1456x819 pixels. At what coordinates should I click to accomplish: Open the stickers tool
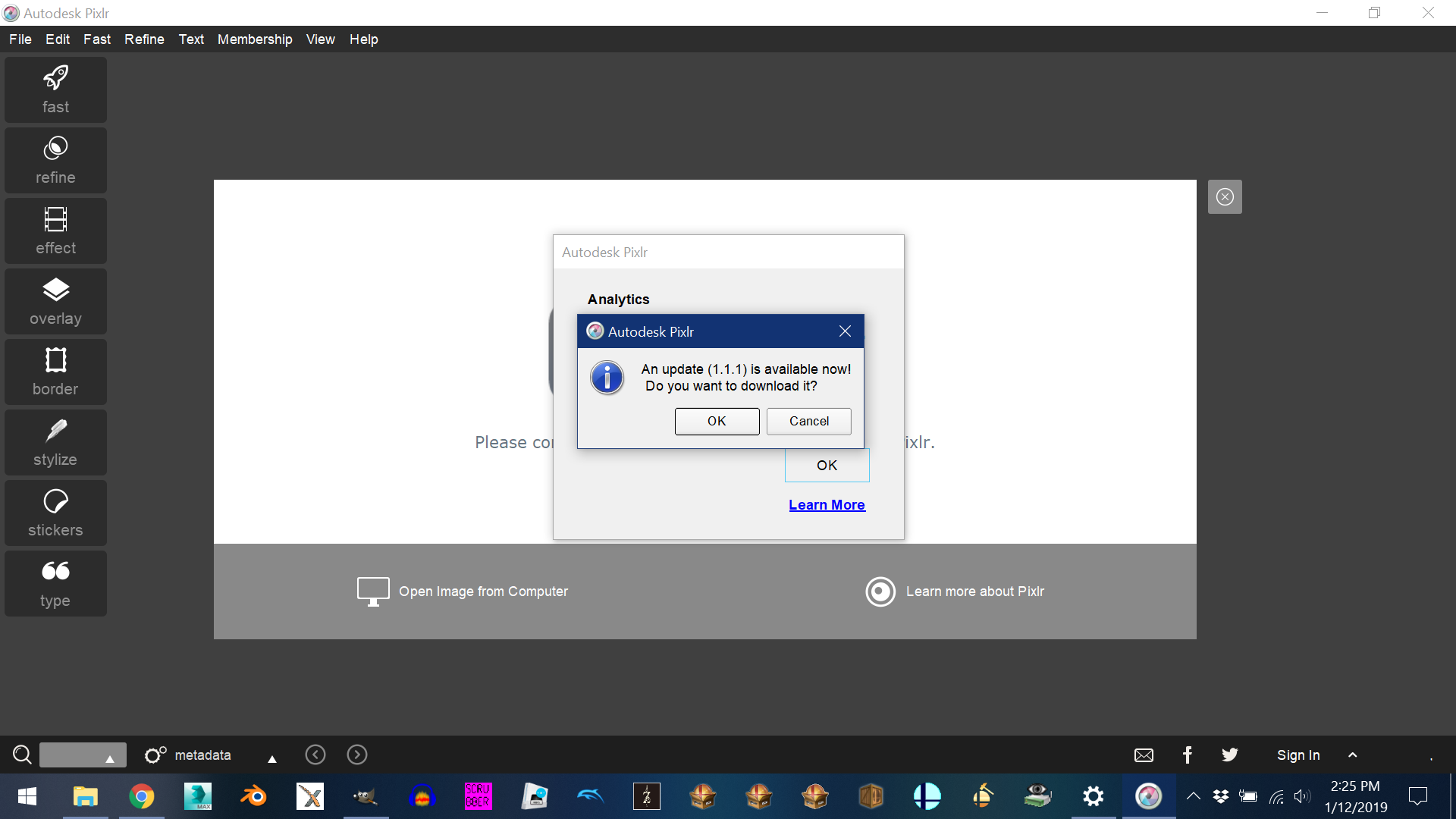point(55,513)
